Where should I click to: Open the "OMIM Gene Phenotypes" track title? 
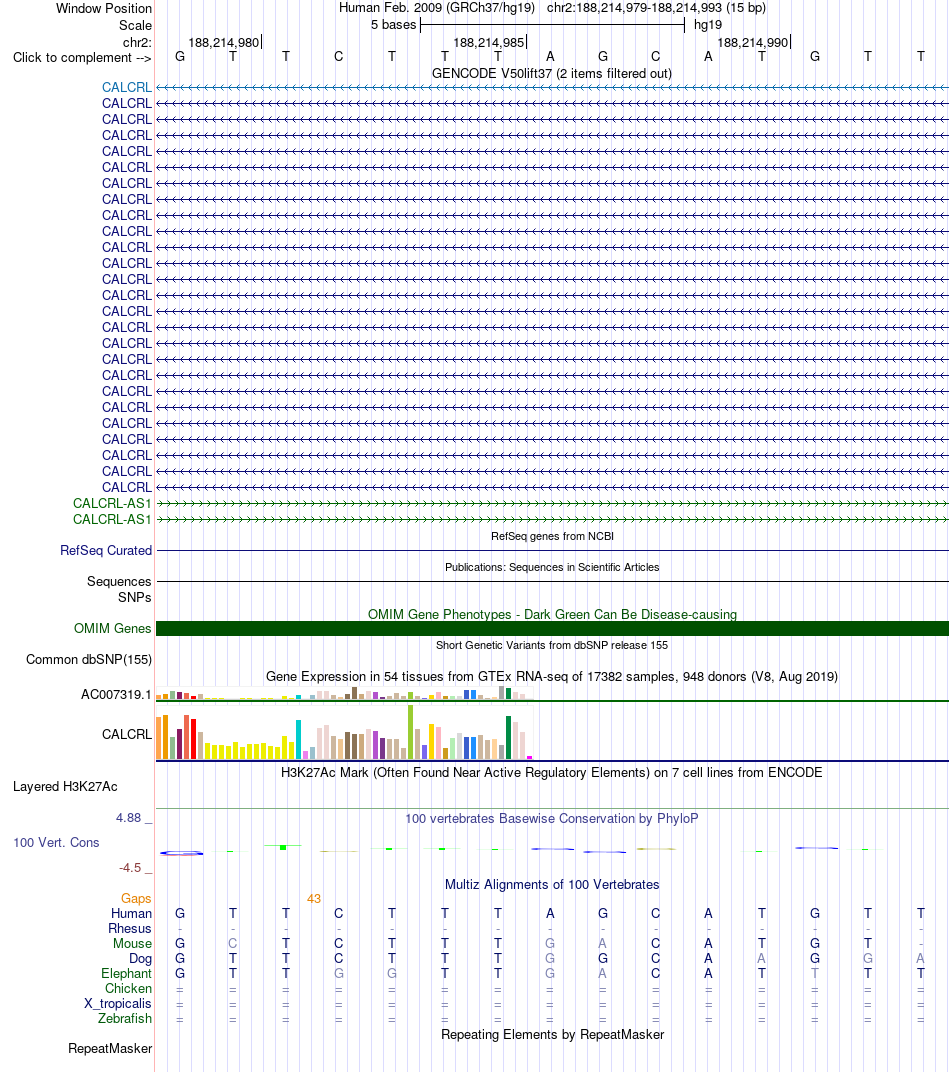(552, 614)
